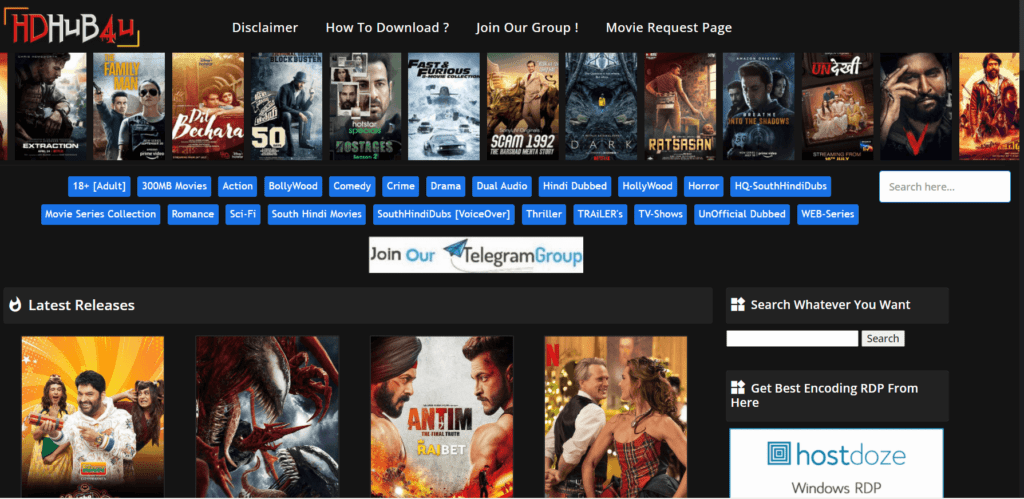Open the Antim latest release poster

click(441, 417)
